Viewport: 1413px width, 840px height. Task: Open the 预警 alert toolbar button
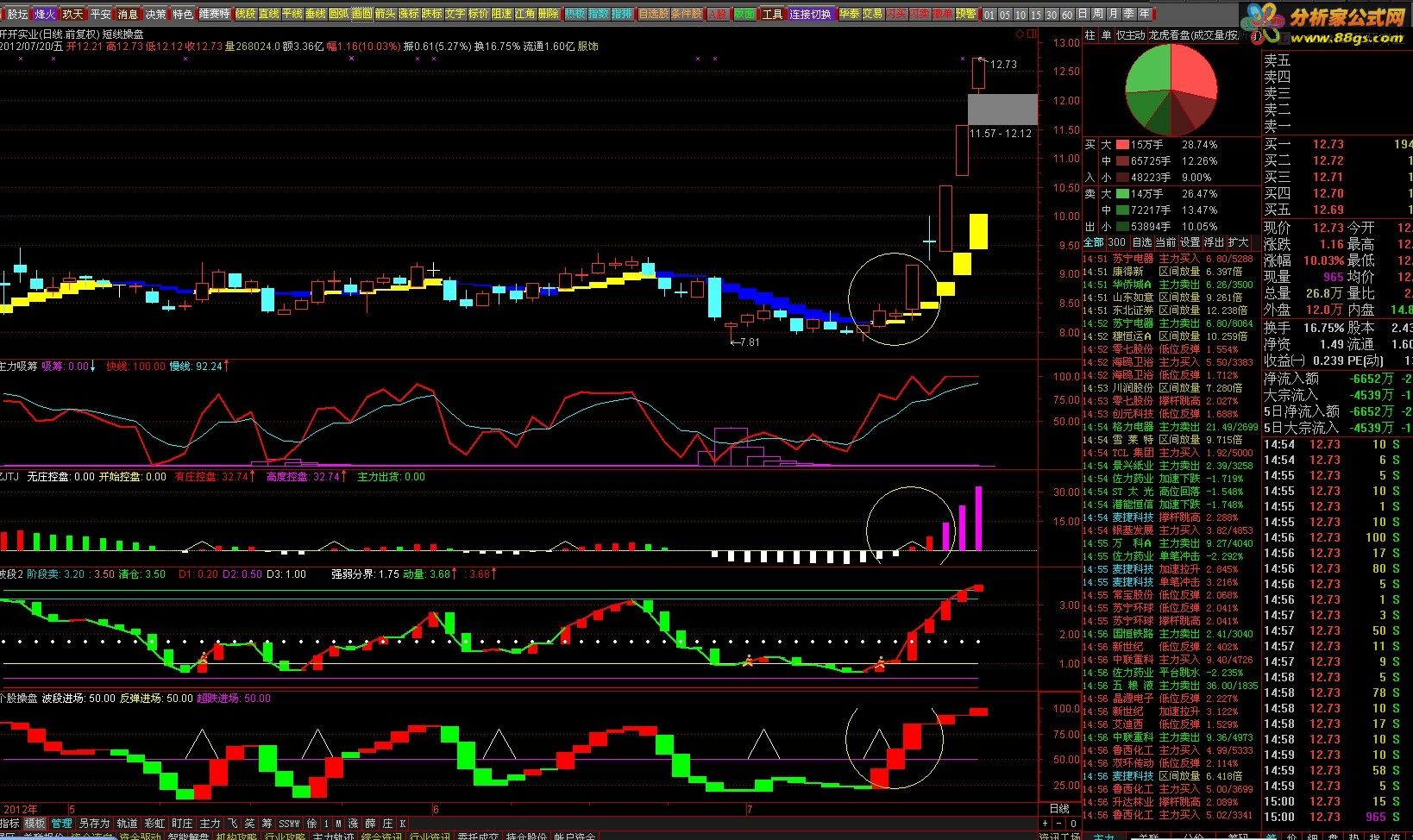click(966, 14)
